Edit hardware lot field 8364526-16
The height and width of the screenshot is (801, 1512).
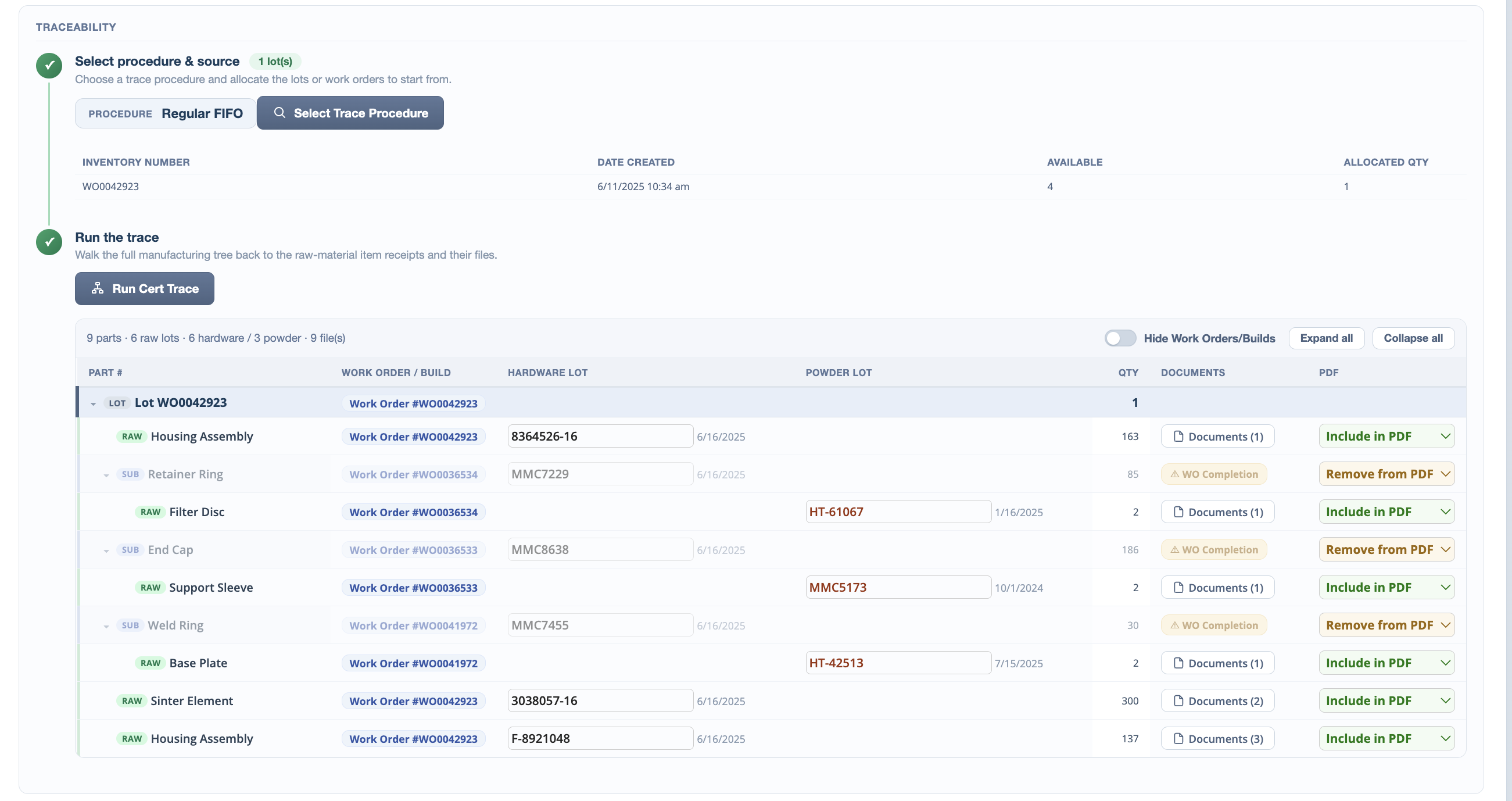tap(600, 437)
